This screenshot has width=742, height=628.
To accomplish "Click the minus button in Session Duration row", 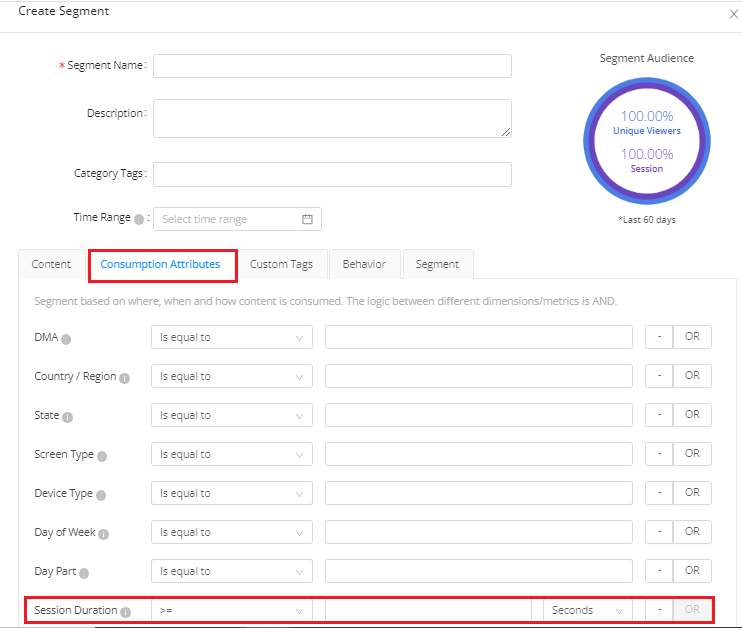I will tap(659, 610).
